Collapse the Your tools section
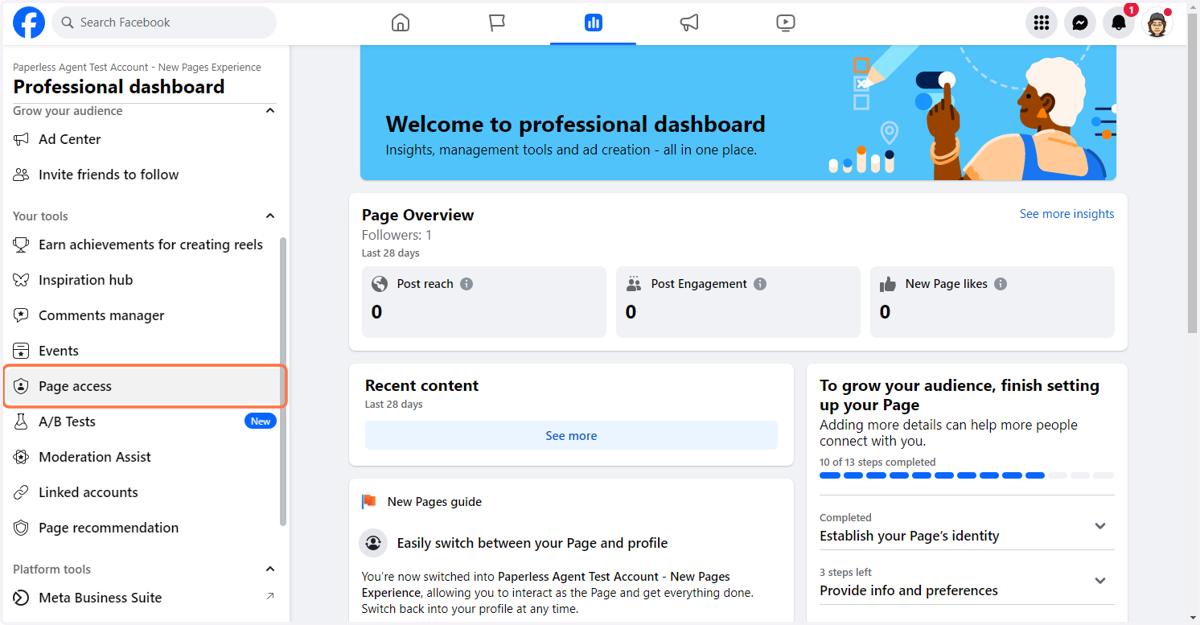Viewport: 1200px width, 625px height. tap(270, 216)
